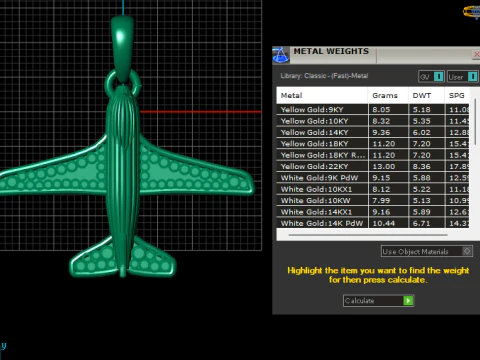Click the green play arrow on Calculate

coord(408,301)
